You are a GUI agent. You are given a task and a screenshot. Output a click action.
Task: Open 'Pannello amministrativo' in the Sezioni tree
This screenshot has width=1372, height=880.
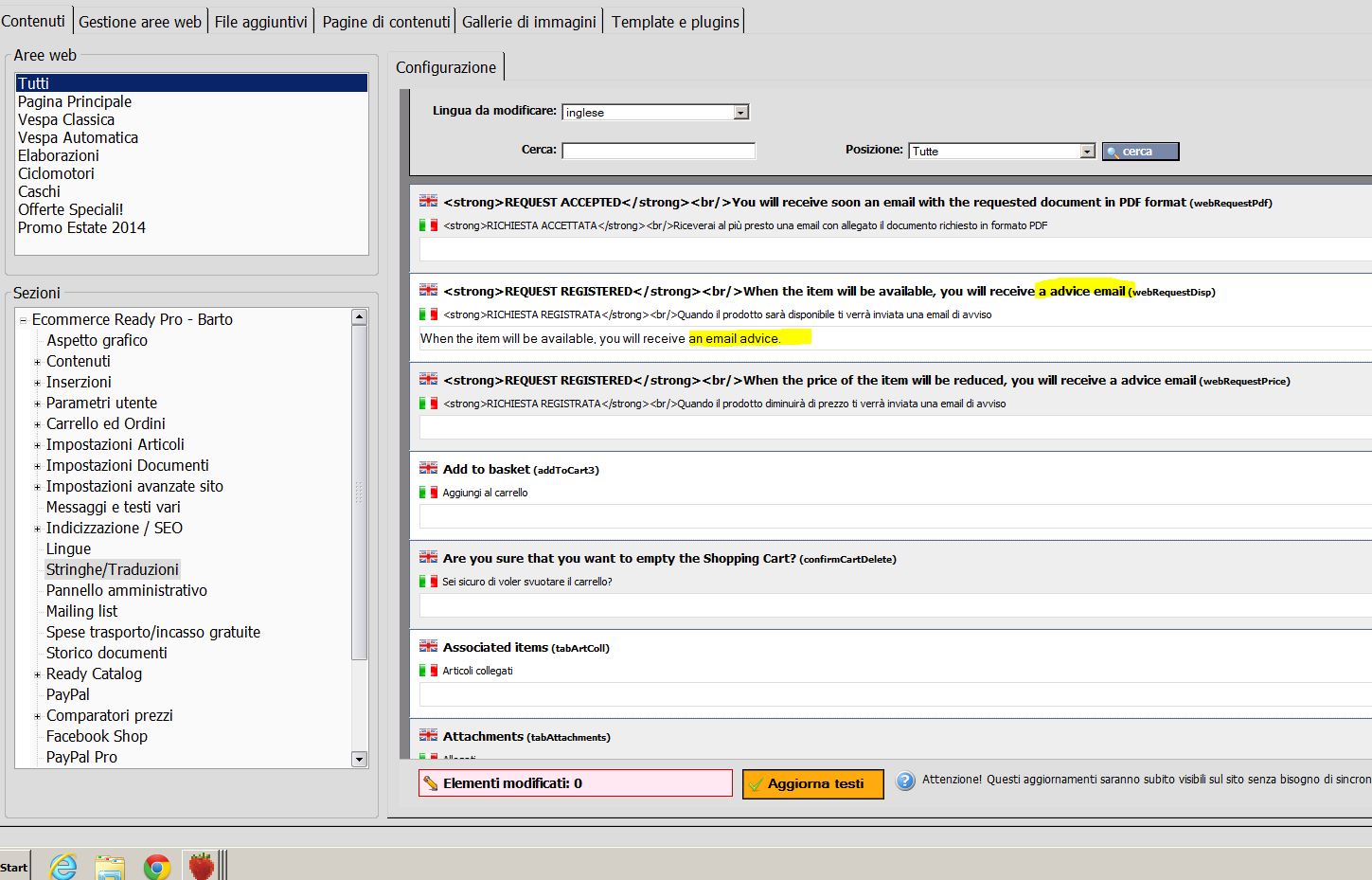[x=127, y=590]
